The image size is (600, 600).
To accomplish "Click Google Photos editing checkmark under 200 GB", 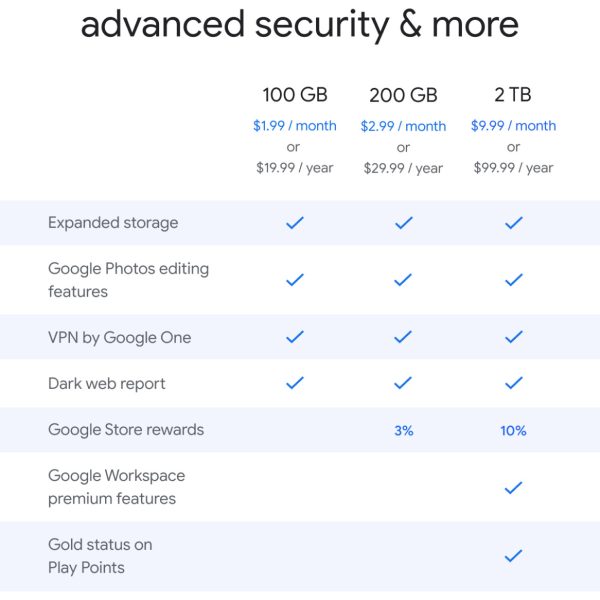I will click(403, 280).
